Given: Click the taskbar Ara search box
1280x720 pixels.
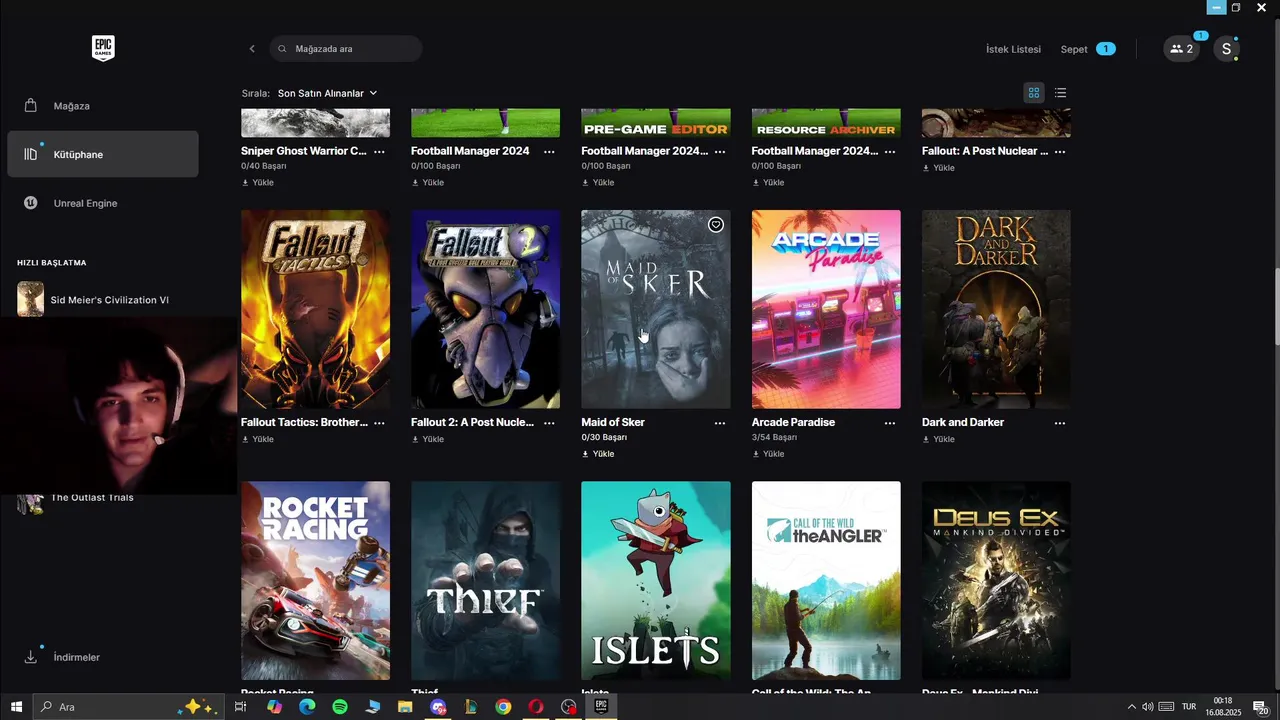Looking at the screenshot, I should [x=128, y=707].
